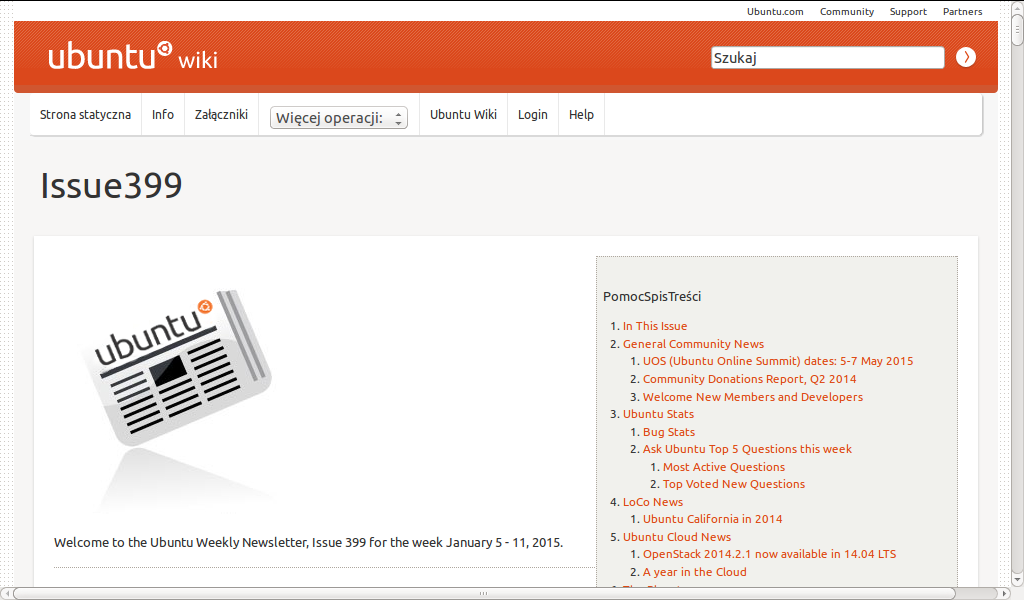Open the Partners top link
Viewport: 1024px width, 600px height.
pos(963,12)
